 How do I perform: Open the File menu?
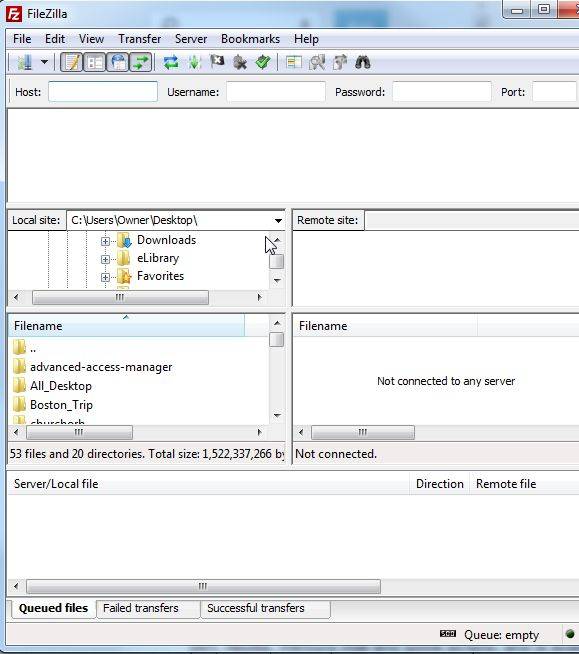(22, 39)
